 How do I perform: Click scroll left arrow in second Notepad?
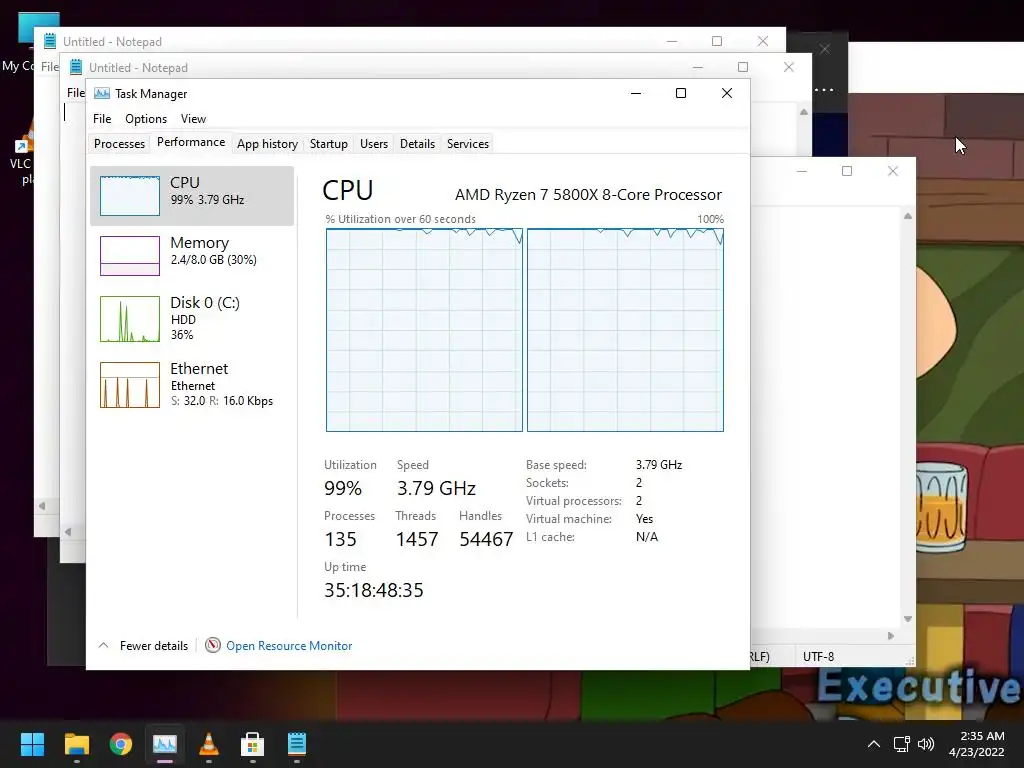[68, 532]
